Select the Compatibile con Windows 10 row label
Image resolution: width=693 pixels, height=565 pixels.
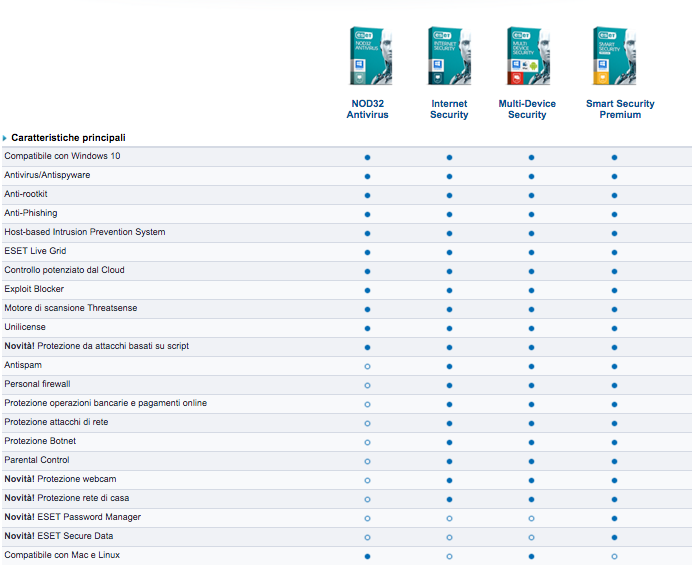[x=62, y=156]
